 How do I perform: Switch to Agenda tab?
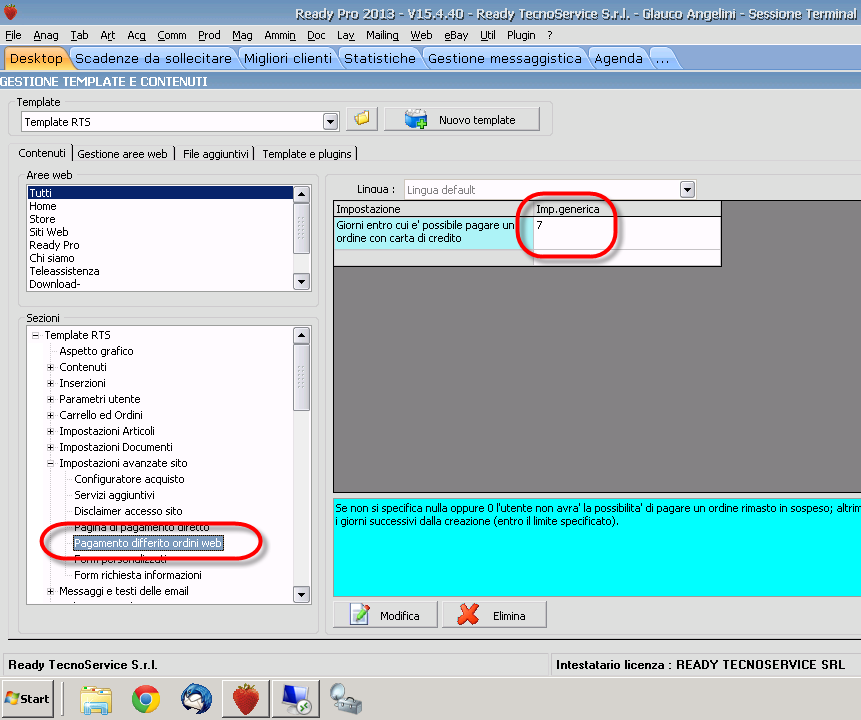click(618, 58)
